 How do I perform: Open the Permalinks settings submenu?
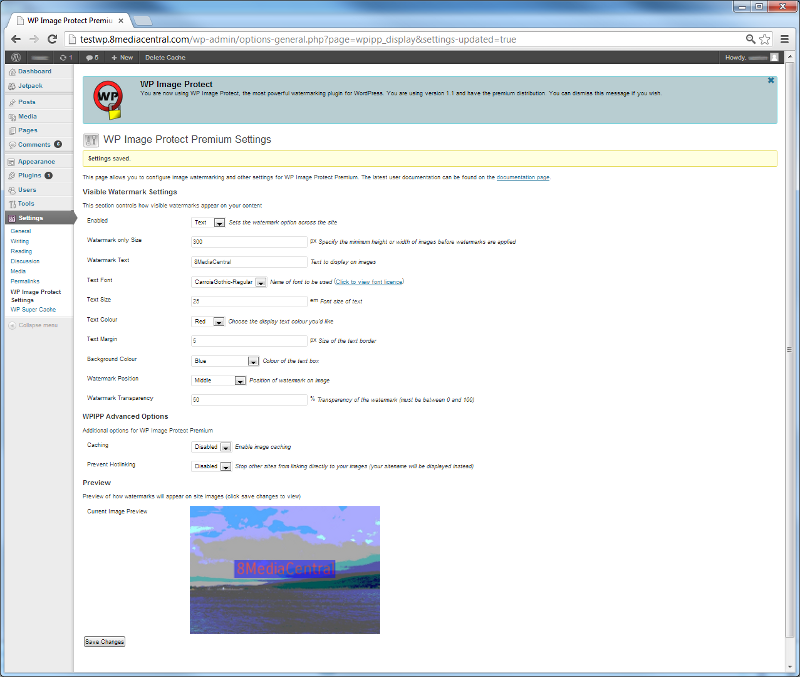[x=25, y=281]
